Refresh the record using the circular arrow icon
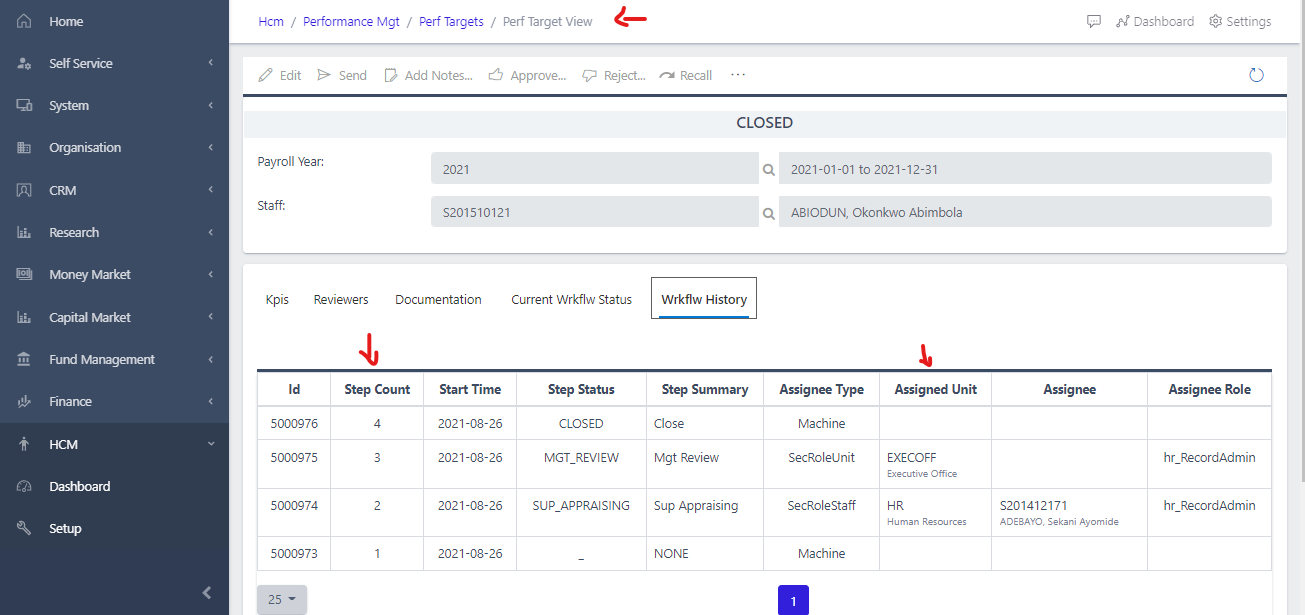The height and width of the screenshot is (615, 1305). 1256,74
